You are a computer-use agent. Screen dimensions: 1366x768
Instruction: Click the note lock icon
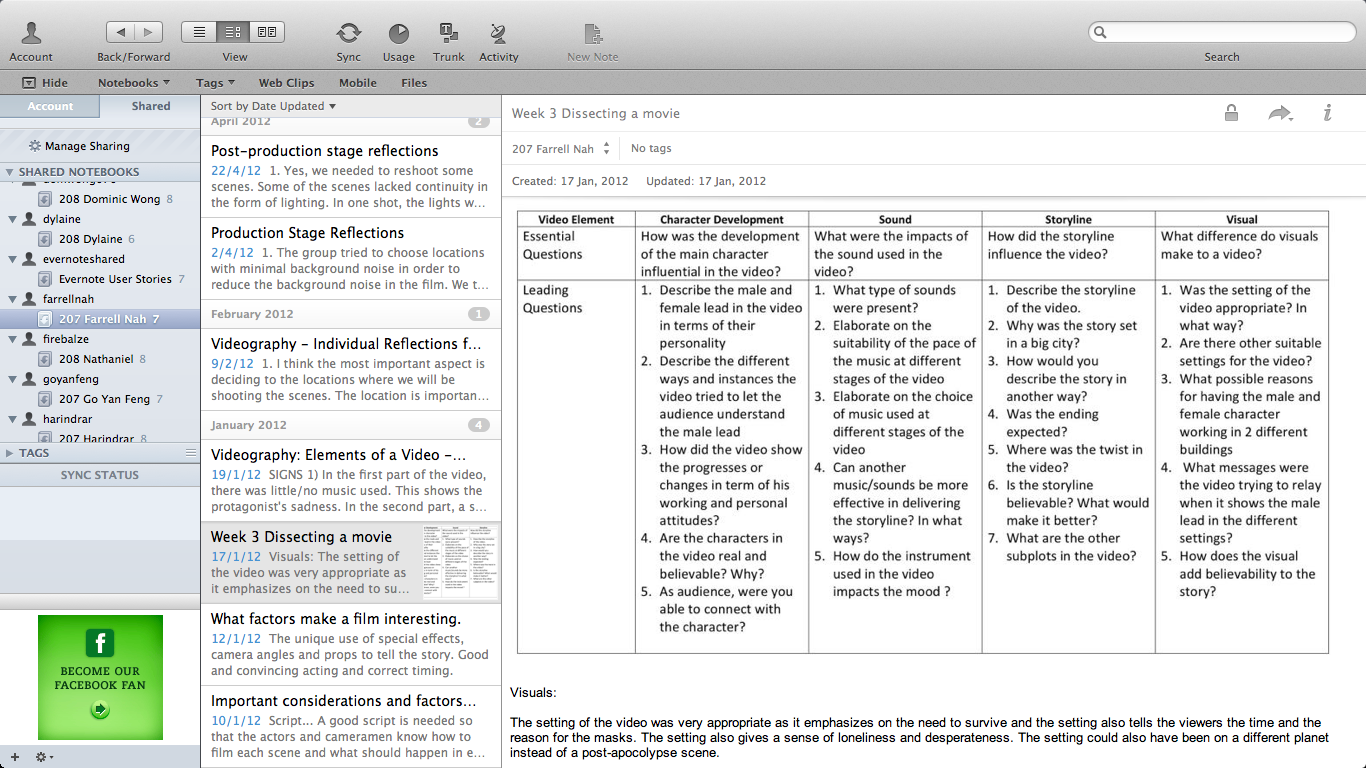1232,113
